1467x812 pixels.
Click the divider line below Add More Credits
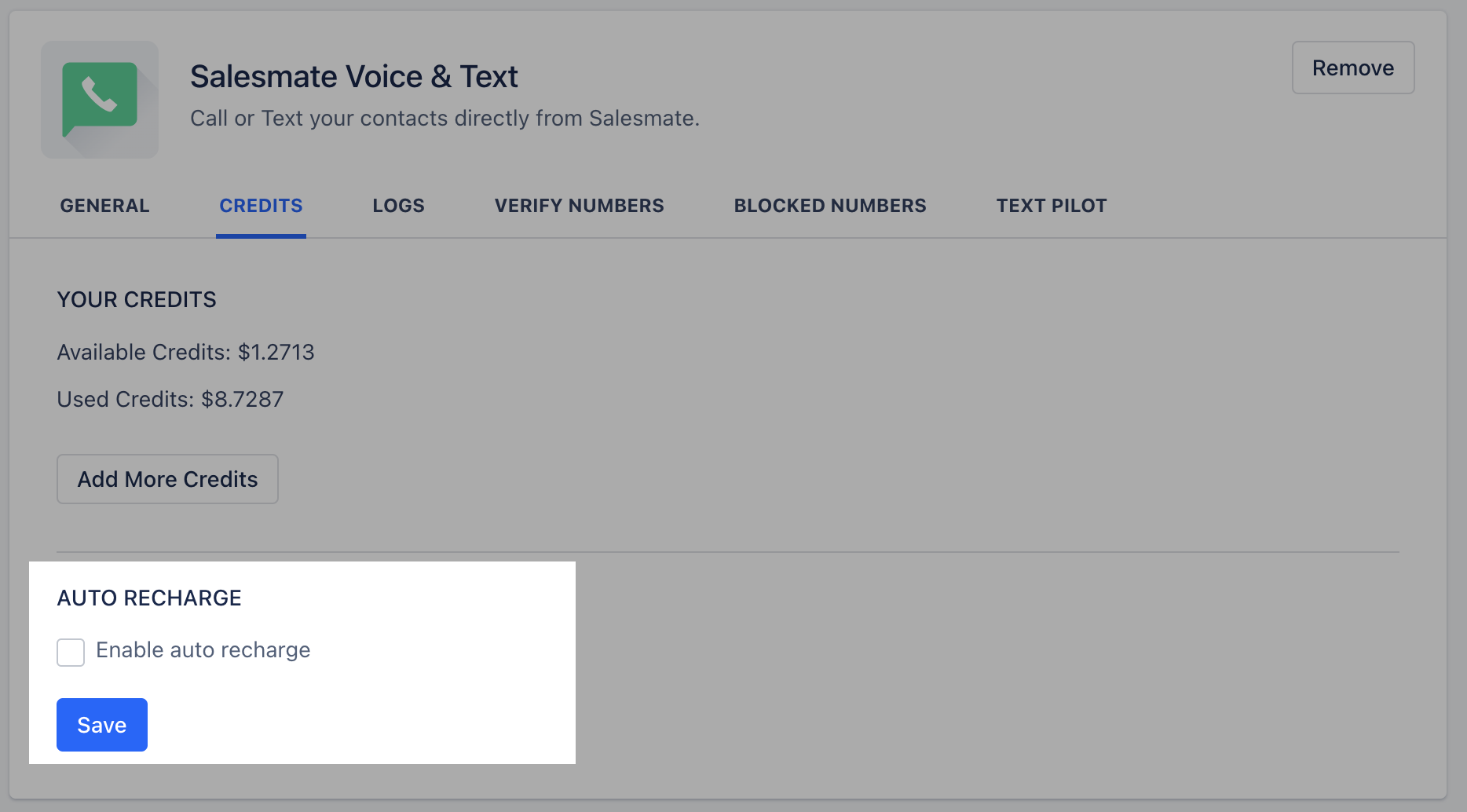coord(728,552)
